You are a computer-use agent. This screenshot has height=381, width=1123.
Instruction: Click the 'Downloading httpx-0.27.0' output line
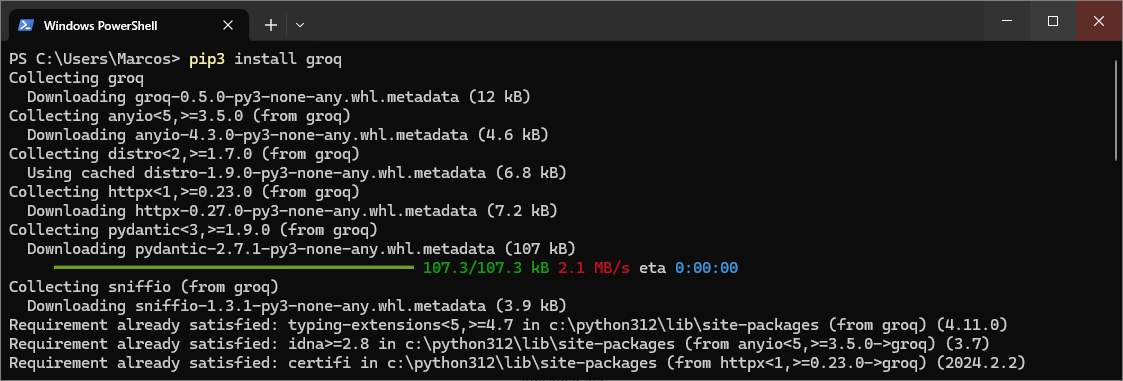click(x=292, y=211)
